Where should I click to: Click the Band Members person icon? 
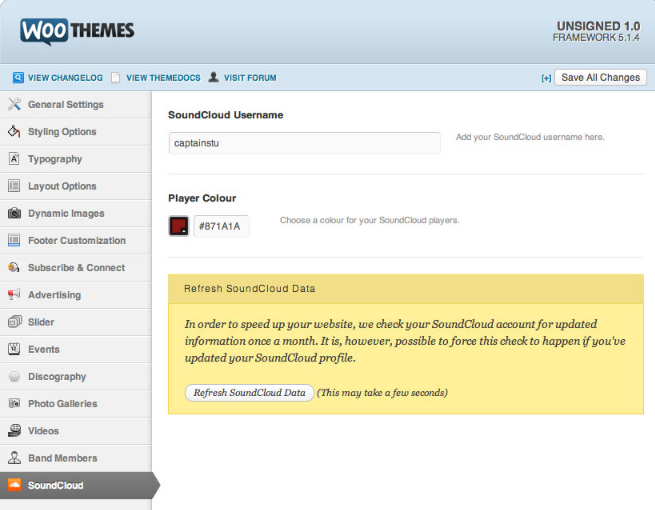[x=14, y=458]
